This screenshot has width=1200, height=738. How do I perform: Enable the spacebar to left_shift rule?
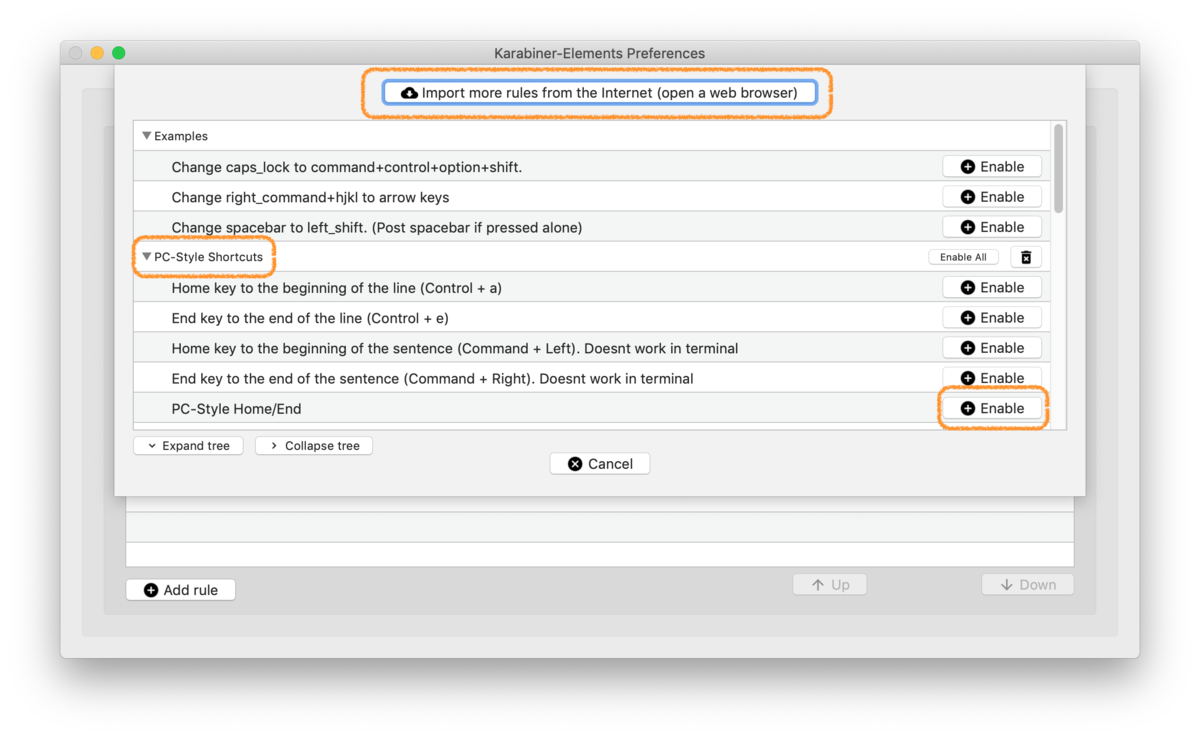click(992, 227)
